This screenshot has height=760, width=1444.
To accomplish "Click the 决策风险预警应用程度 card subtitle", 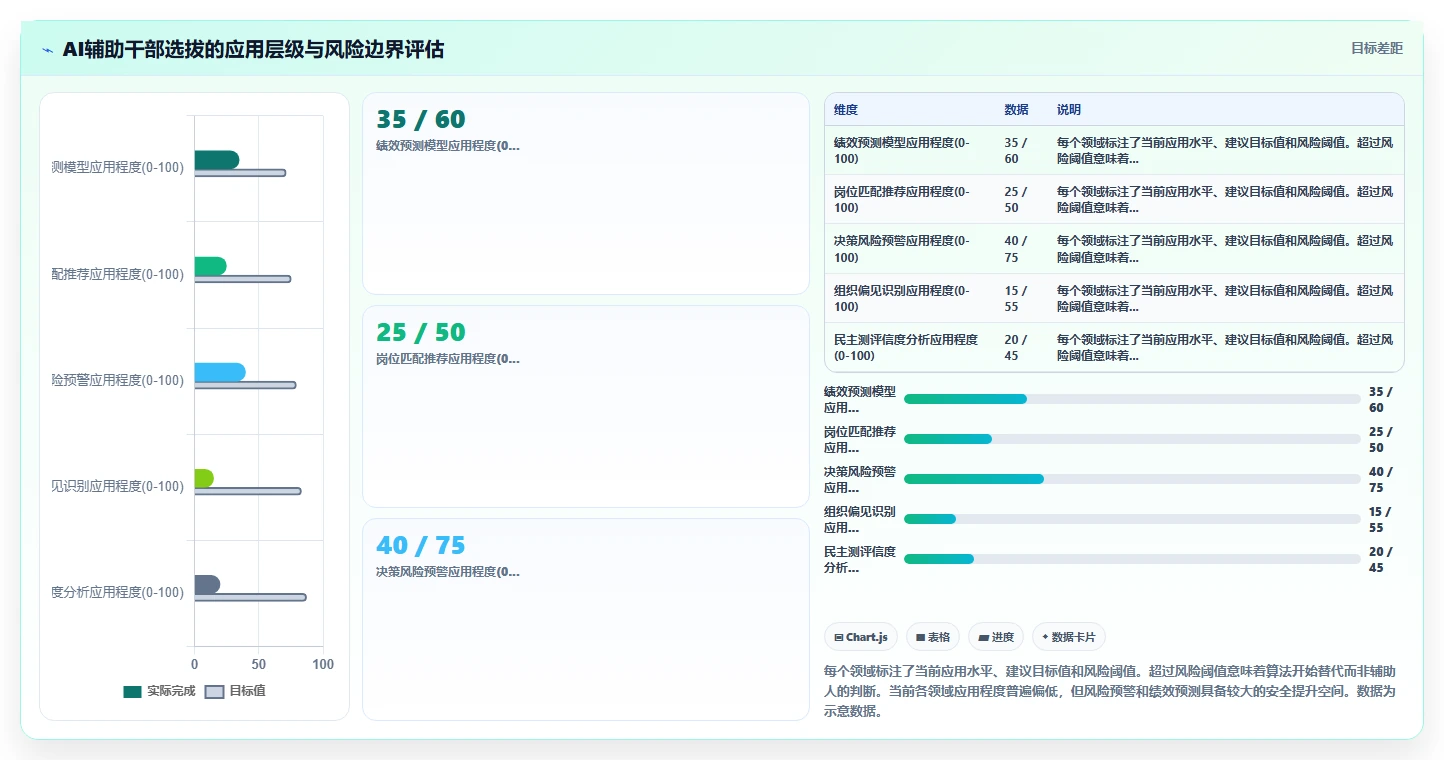I will click(x=448, y=572).
